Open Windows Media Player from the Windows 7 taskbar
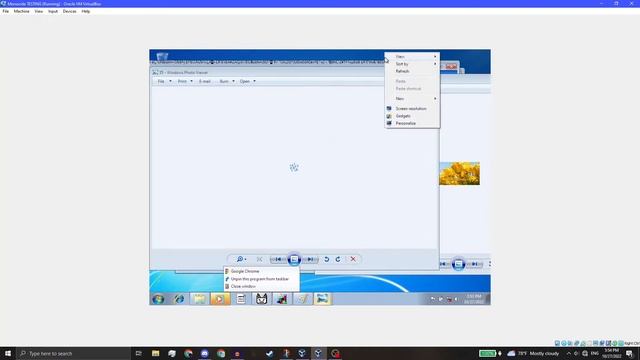 (x=220, y=299)
